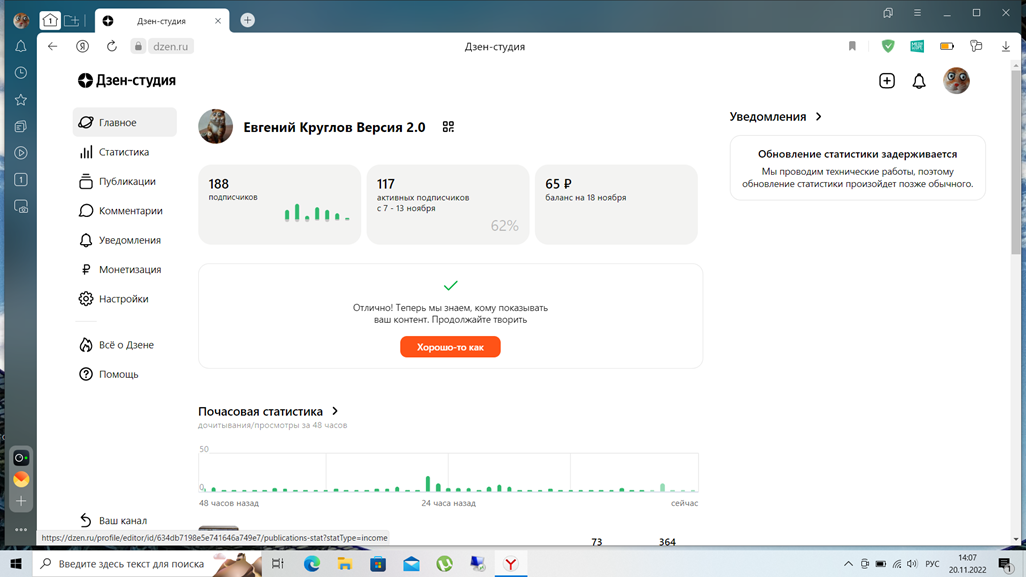Close the Дзен-студия tab
This screenshot has width=1026, height=577.
[218, 21]
